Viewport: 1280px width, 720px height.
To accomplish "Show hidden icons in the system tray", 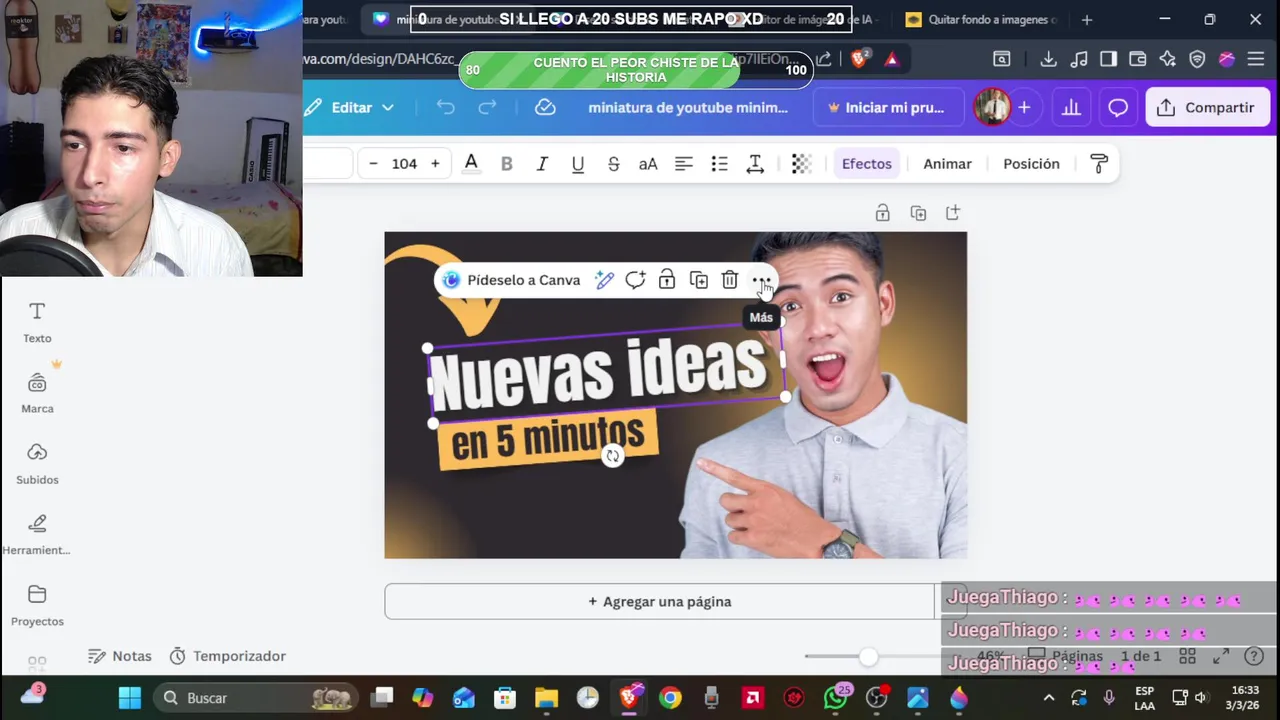I will click(1048, 698).
